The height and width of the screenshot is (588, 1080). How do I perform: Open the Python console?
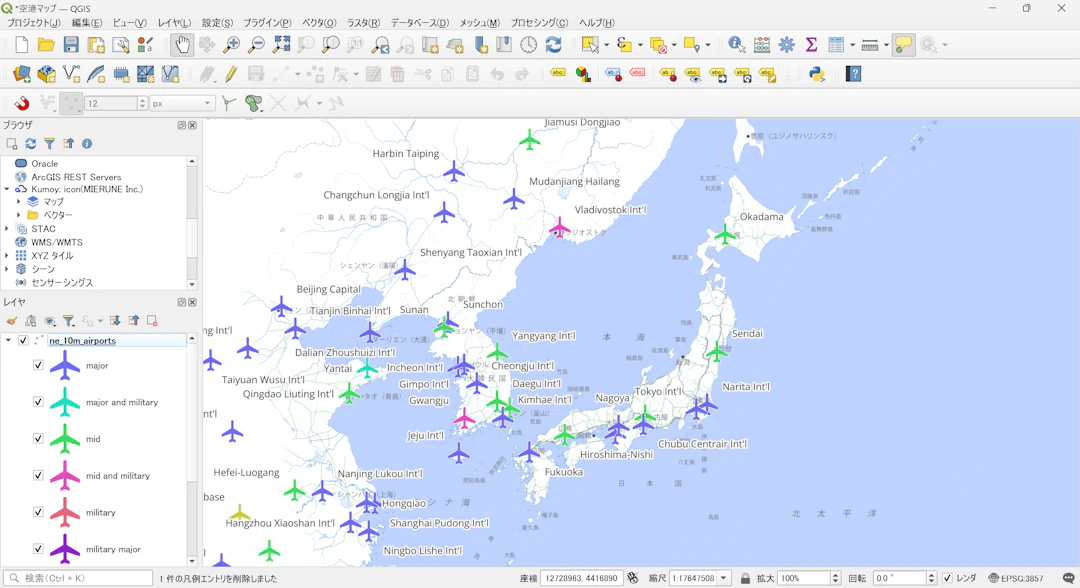tap(817, 74)
